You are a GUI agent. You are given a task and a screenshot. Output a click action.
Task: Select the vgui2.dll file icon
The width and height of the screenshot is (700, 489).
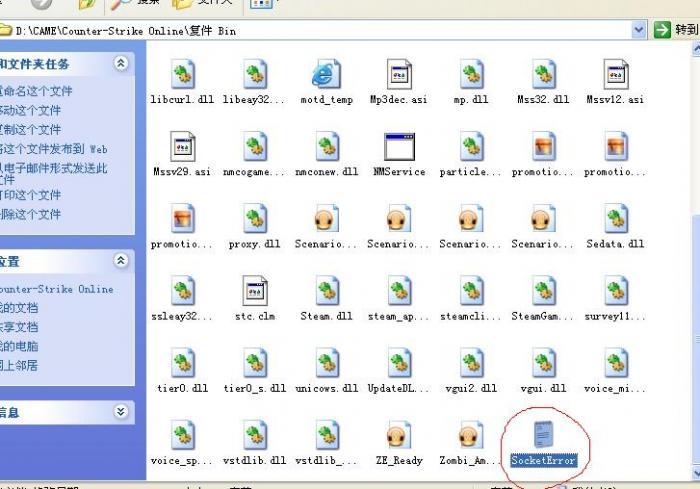point(471,363)
